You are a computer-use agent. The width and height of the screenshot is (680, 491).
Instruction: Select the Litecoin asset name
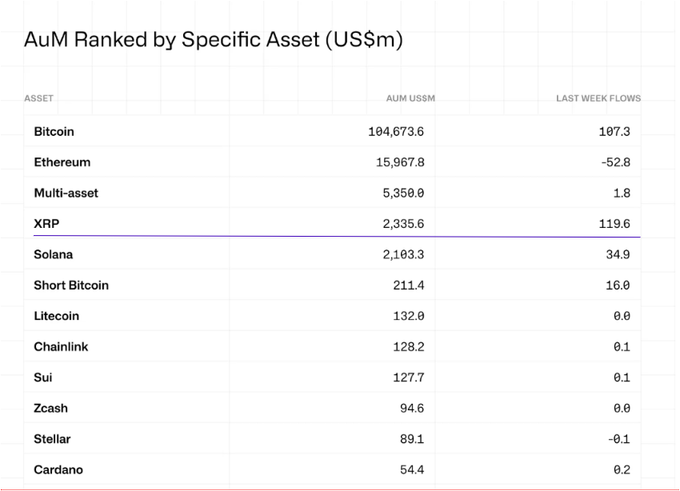(x=57, y=316)
